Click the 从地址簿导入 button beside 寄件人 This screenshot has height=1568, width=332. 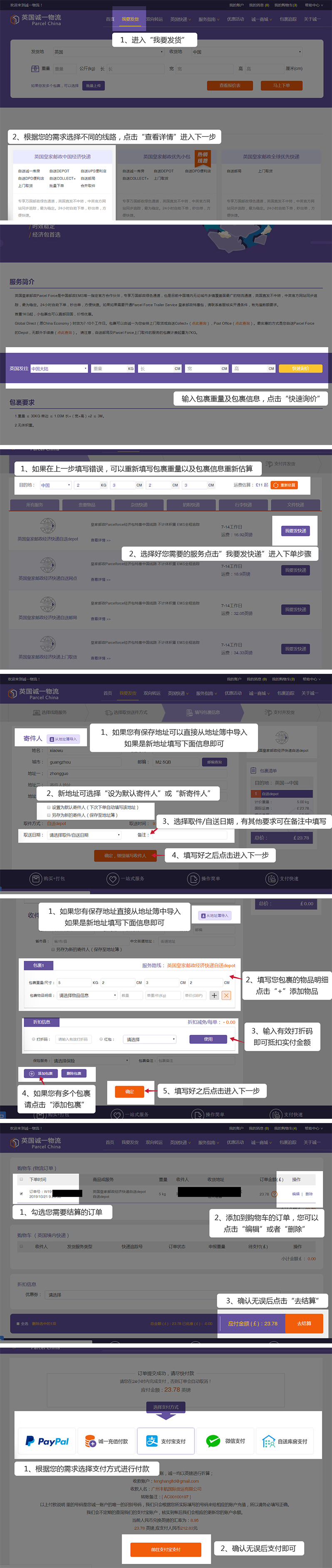click(x=63, y=739)
